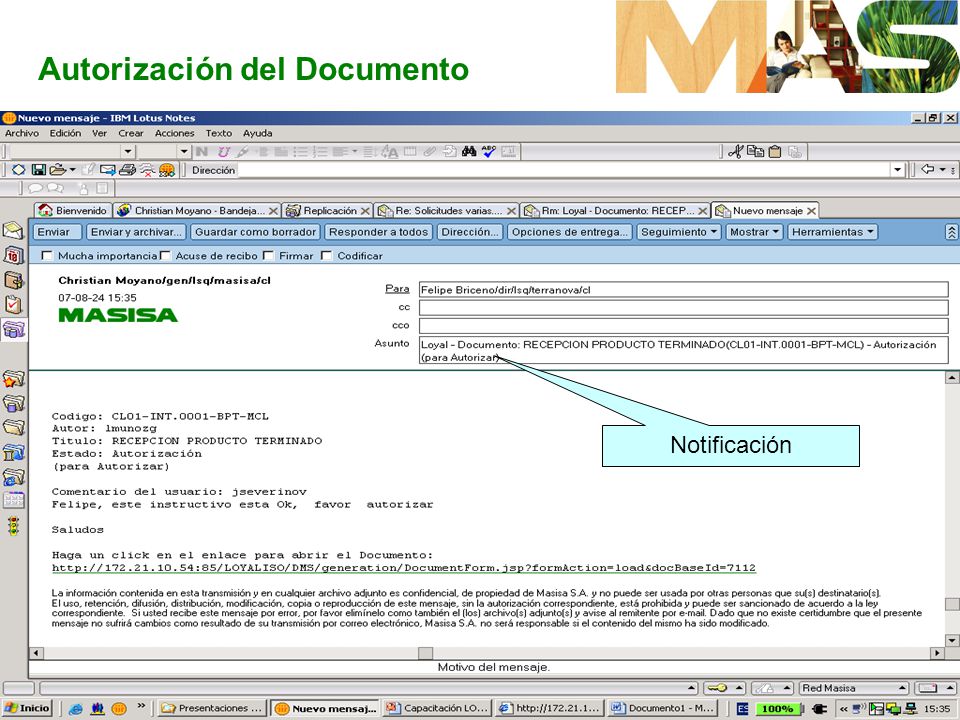The width and height of the screenshot is (960, 720).
Task: Click the globe icon in navigation toolbar
Action: [167, 170]
